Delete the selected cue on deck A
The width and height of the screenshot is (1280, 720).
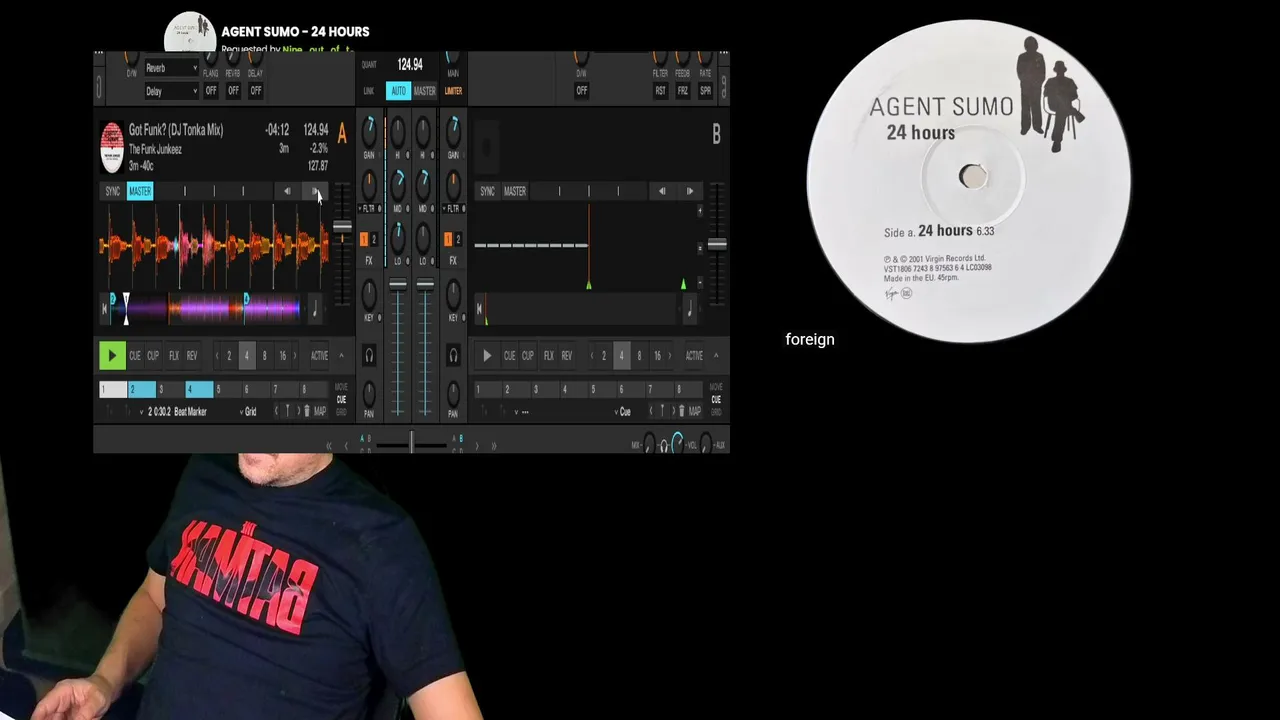(307, 411)
